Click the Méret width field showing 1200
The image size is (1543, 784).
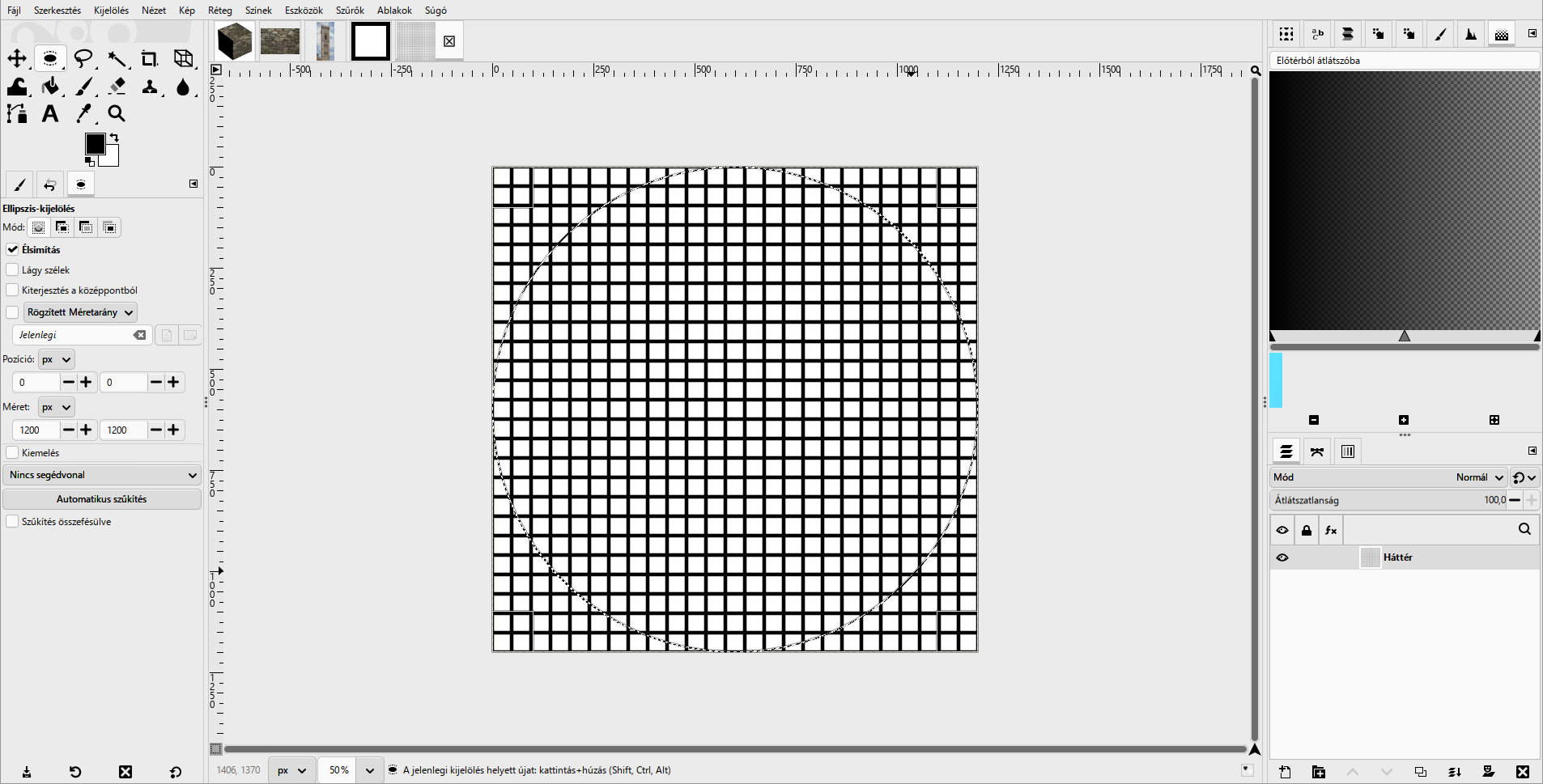tap(36, 430)
